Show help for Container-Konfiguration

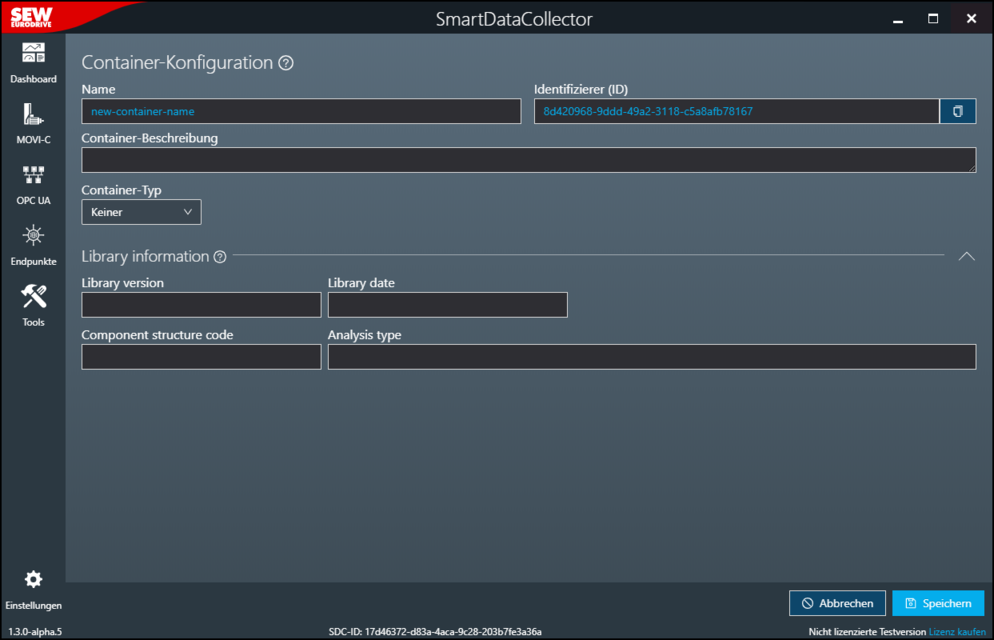click(x=286, y=63)
